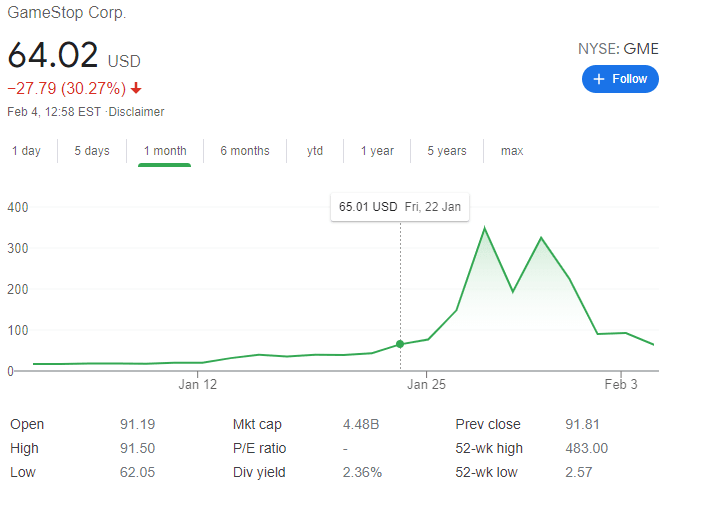The image size is (711, 506).
Task: Click the NYSE: GME ticker label
Action: pos(618,49)
